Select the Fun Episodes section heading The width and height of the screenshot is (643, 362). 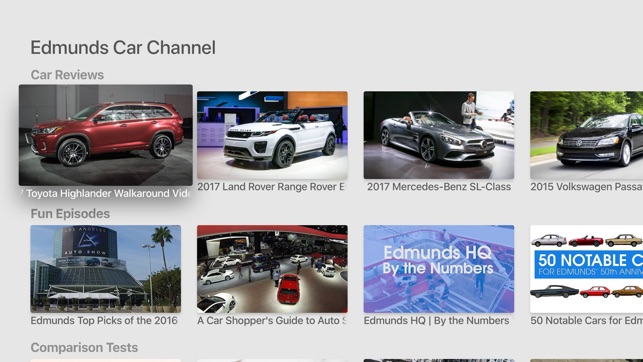click(x=70, y=214)
